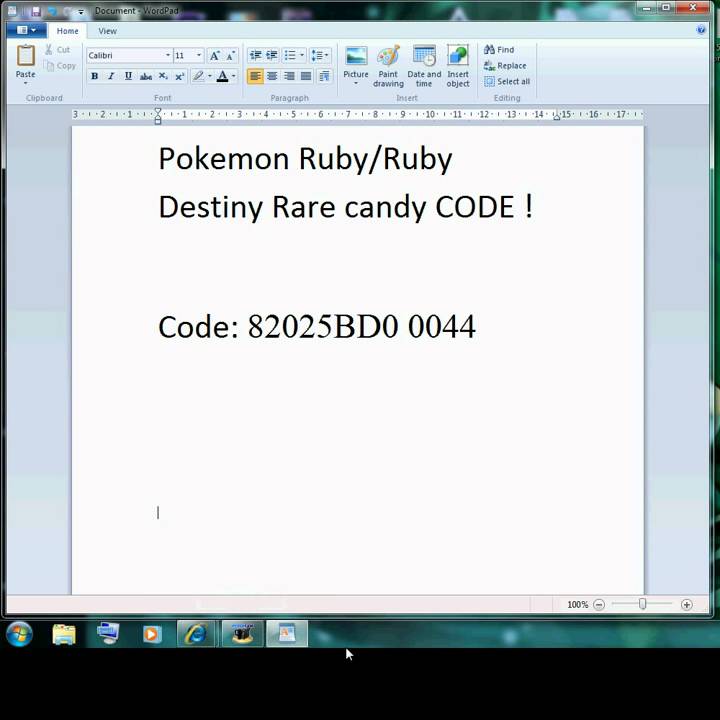
Task: Toggle Underline formatting
Action: [128, 76]
